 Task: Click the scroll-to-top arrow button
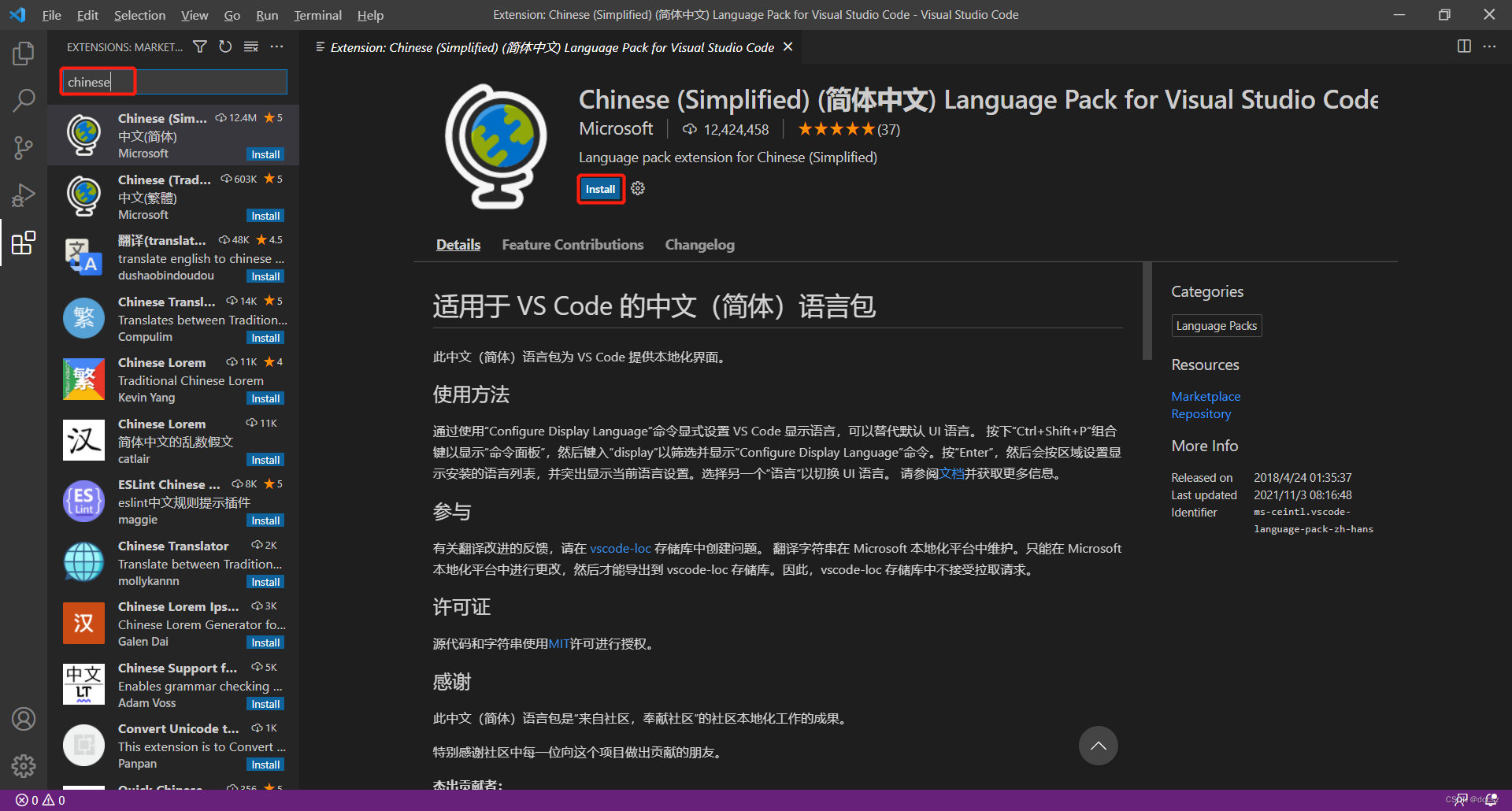1099,746
